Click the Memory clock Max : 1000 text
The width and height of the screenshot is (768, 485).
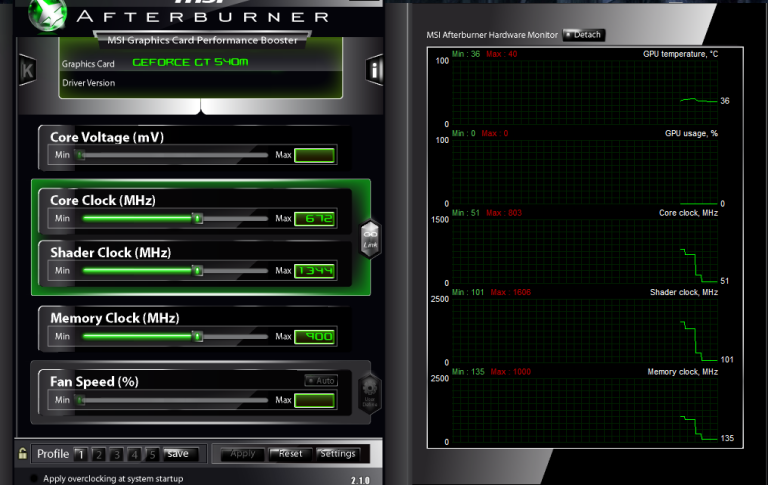pyautogui.click(x=510, y=371)
